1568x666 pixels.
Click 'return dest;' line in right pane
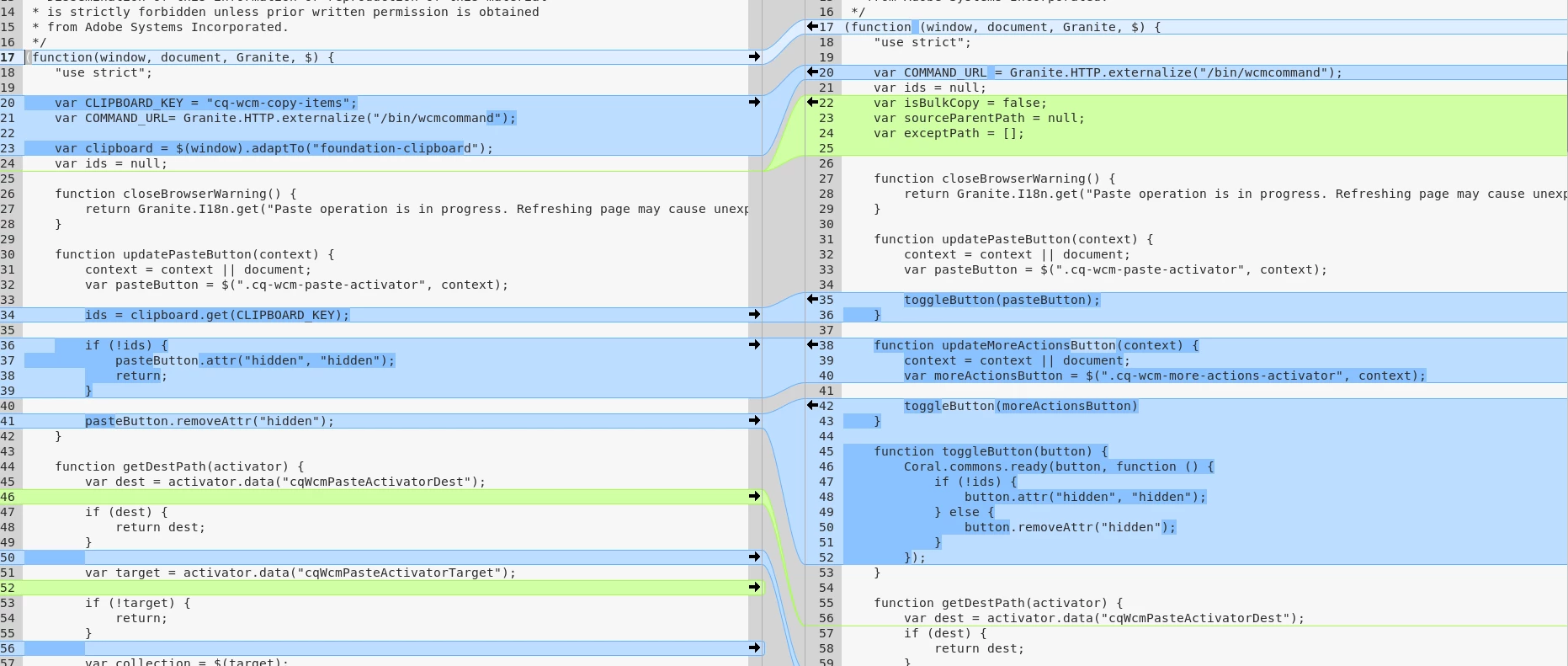(980, 648)
